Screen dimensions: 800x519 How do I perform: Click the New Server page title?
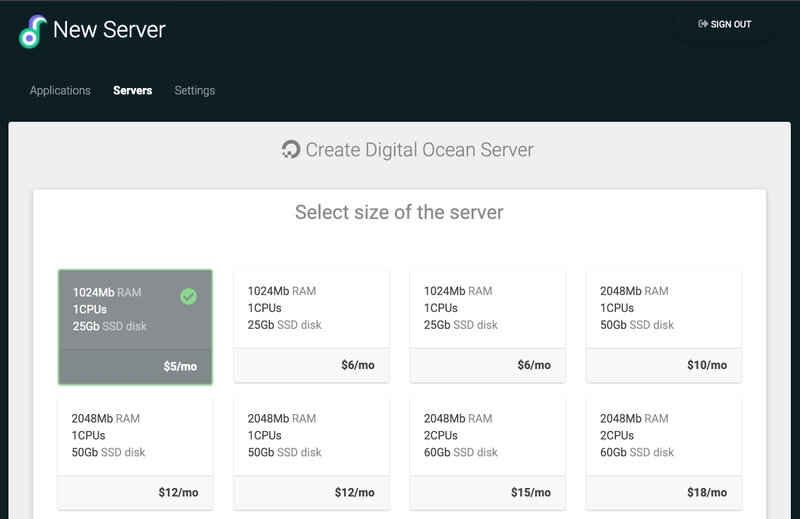click(109, 30)
